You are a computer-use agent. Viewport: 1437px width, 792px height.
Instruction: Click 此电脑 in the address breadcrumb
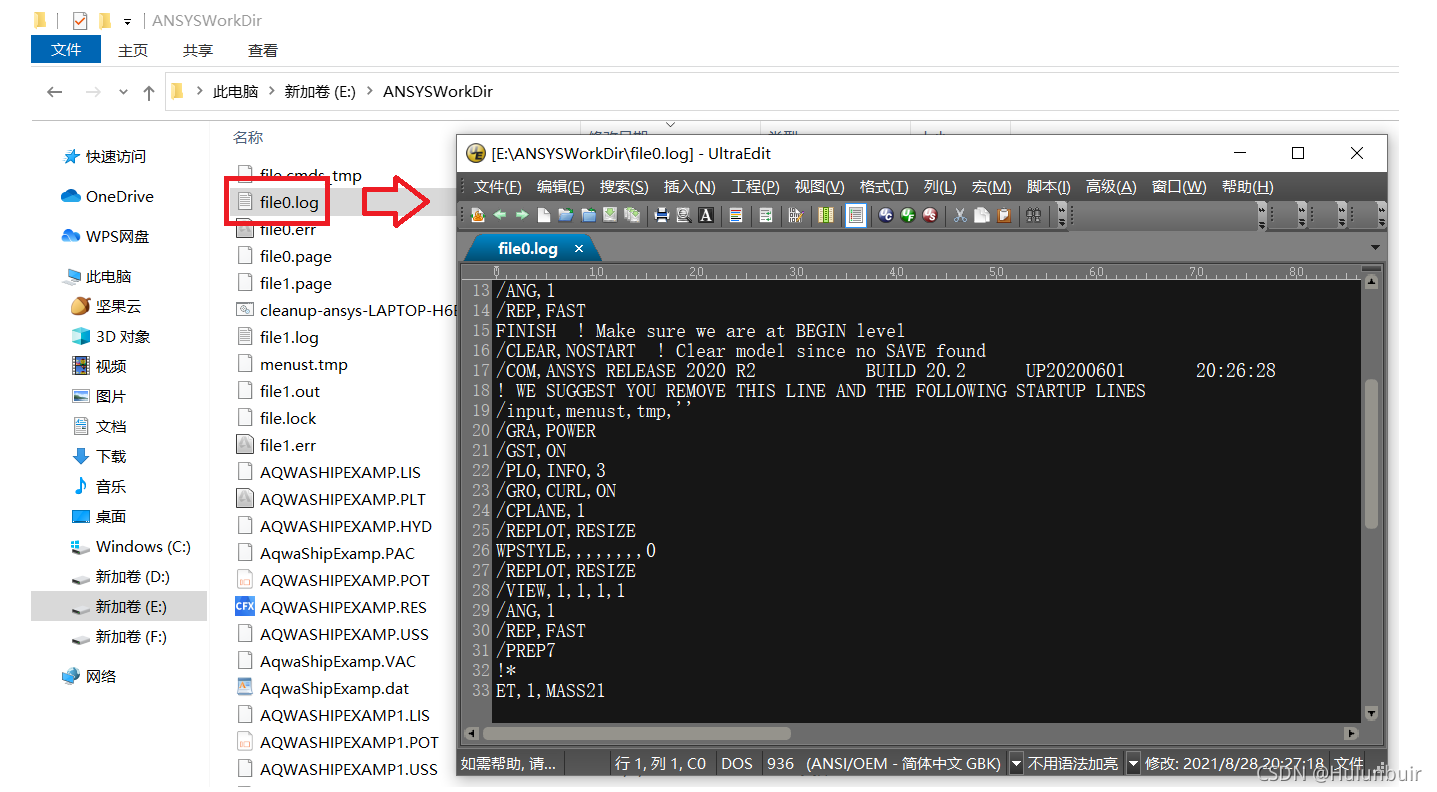[x=235, y=91]
